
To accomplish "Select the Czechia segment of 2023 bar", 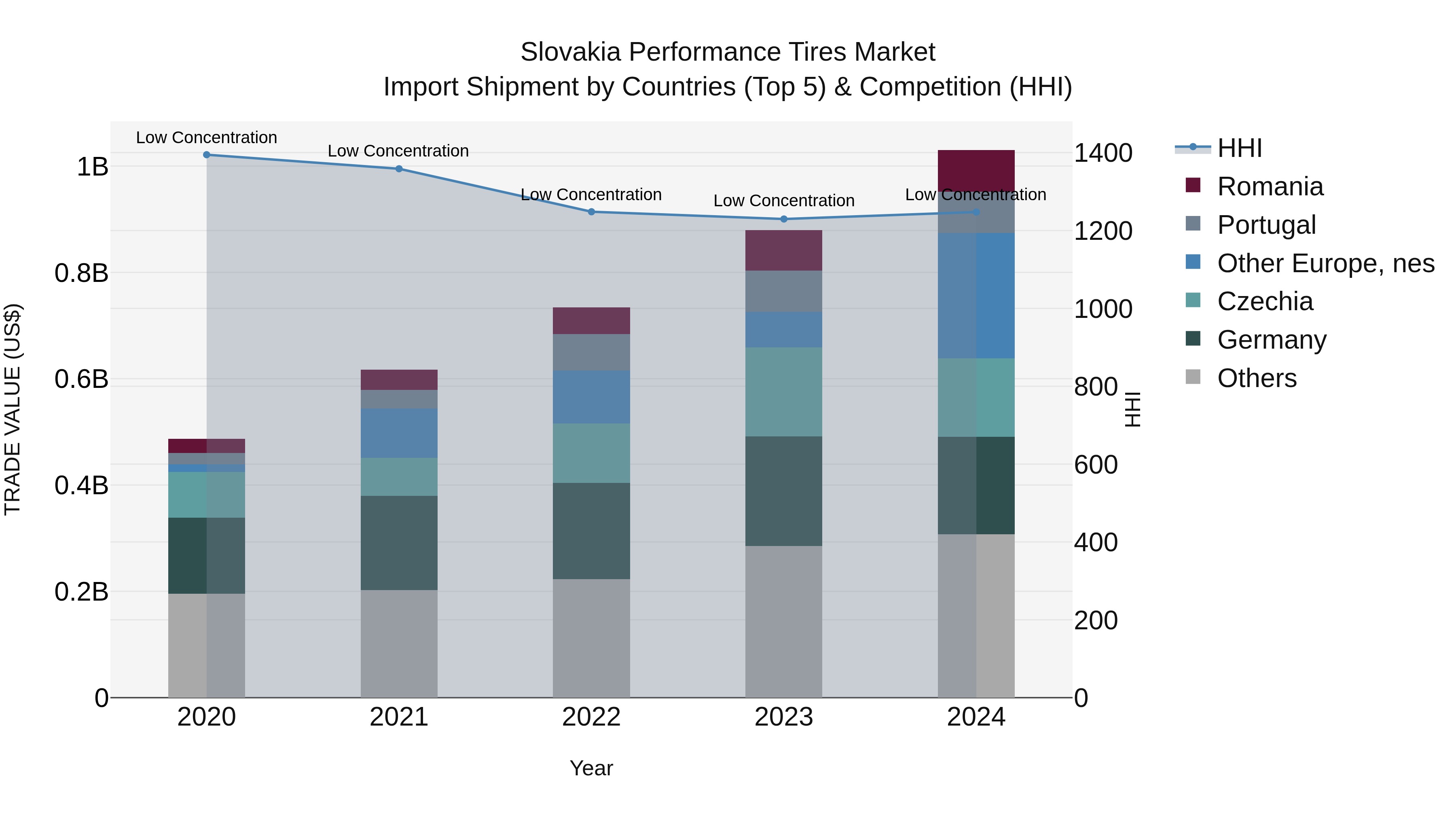I will [x=784, y=392].
